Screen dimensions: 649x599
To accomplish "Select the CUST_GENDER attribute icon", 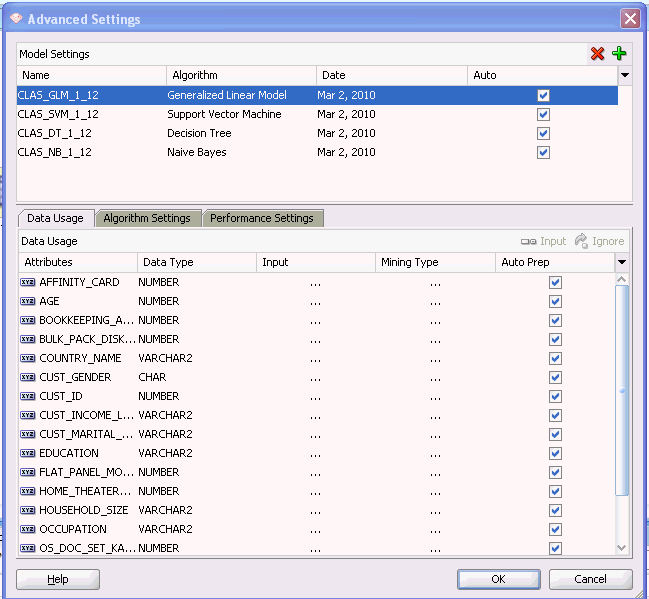I will click(28, 378).
